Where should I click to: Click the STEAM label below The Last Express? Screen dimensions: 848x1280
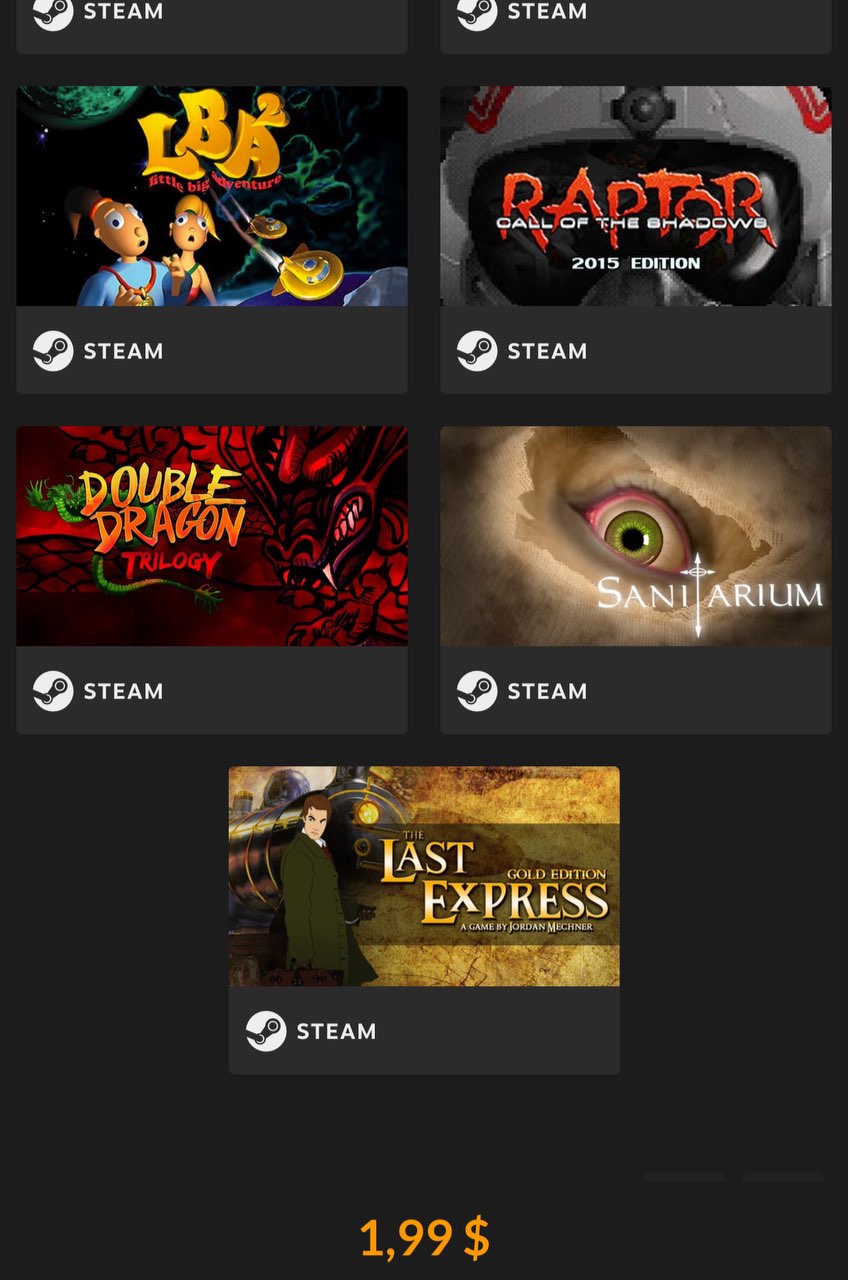(336, 1031)
